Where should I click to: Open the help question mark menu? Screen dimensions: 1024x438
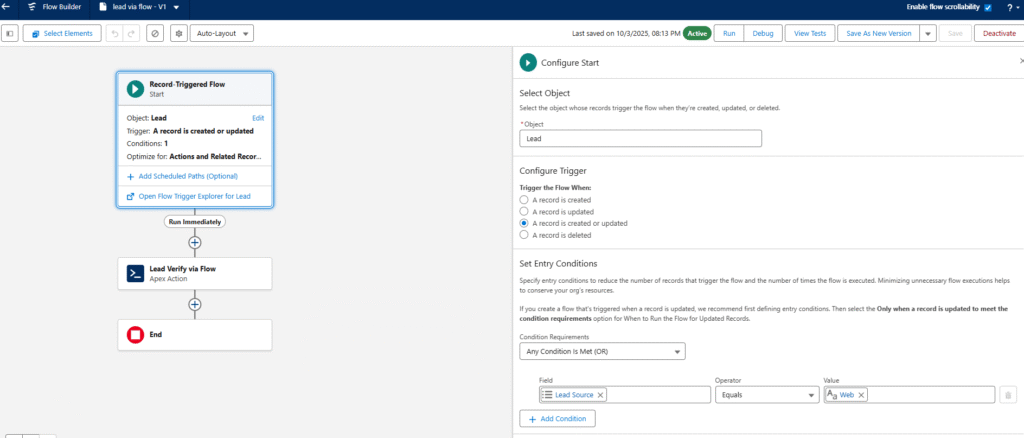(1011, 7)
